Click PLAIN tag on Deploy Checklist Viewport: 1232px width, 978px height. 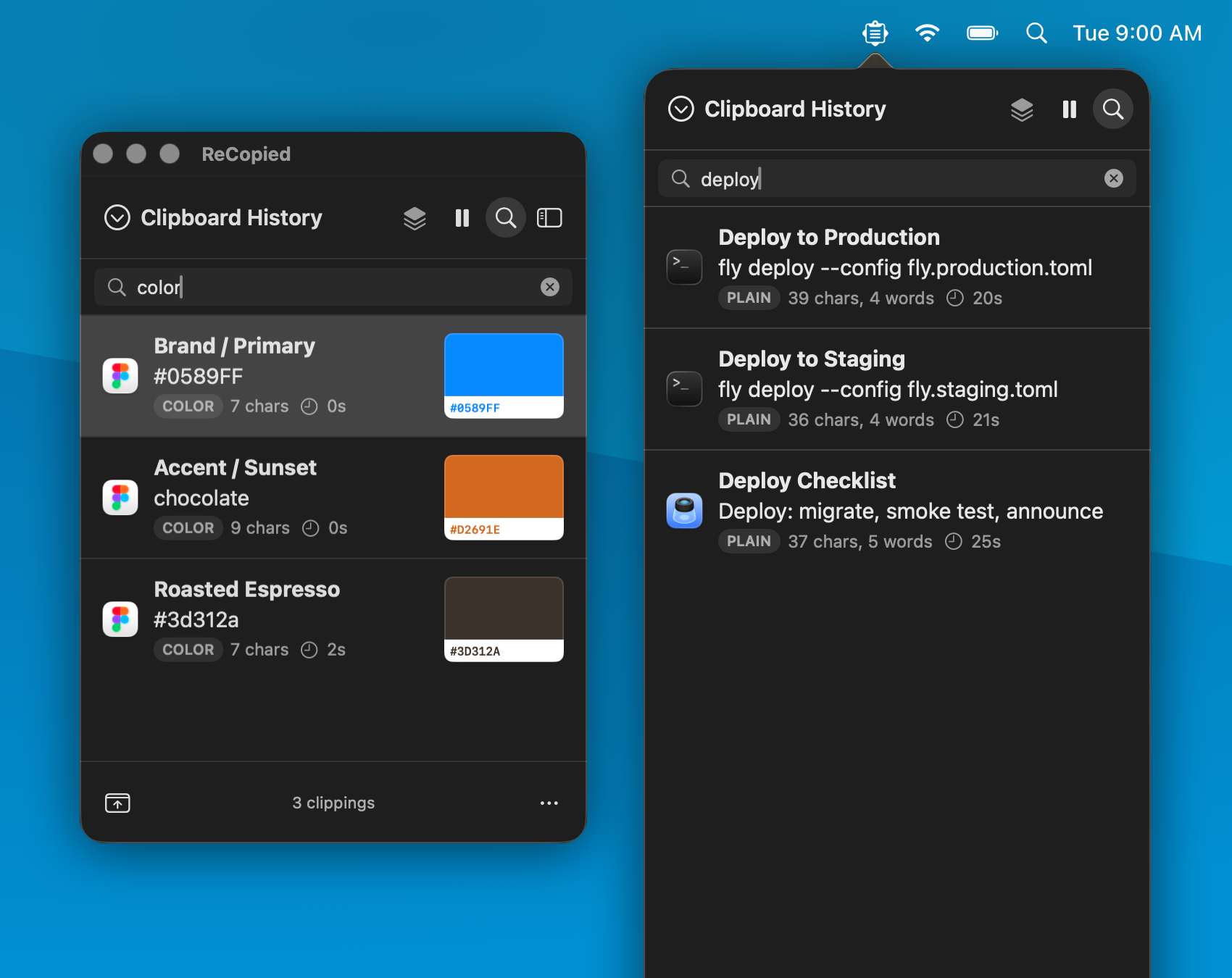pyautogui.click(x=749, y=540)
